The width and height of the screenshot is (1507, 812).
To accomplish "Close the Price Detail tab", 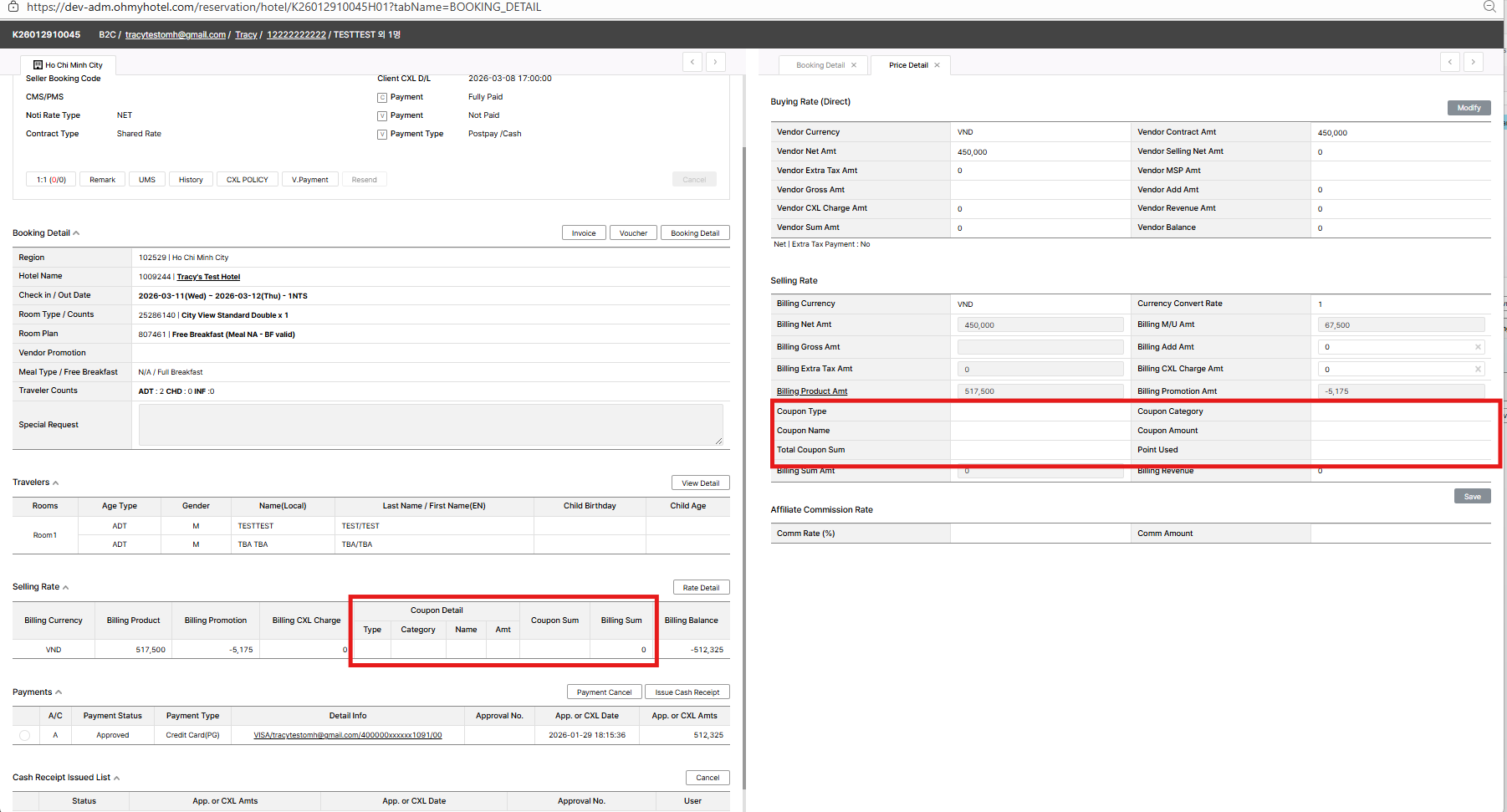I will click(x=937, y=65).
